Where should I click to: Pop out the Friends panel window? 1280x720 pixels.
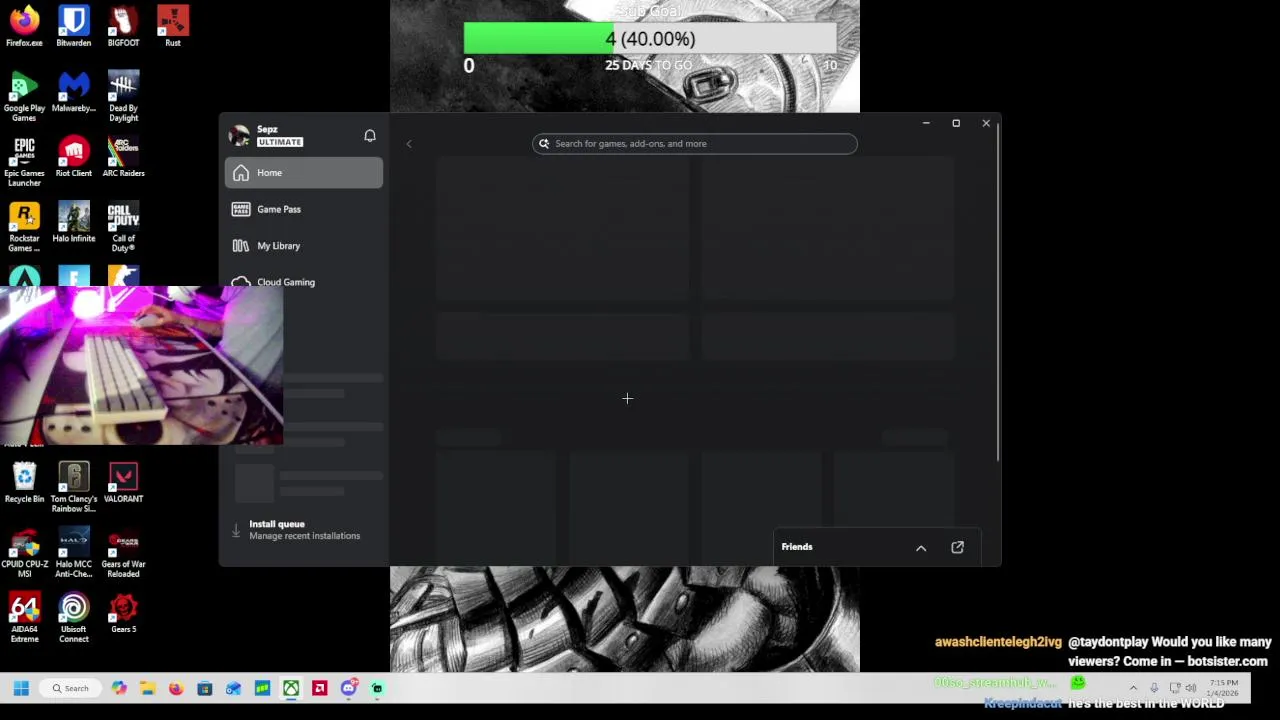tap(957, 547)
